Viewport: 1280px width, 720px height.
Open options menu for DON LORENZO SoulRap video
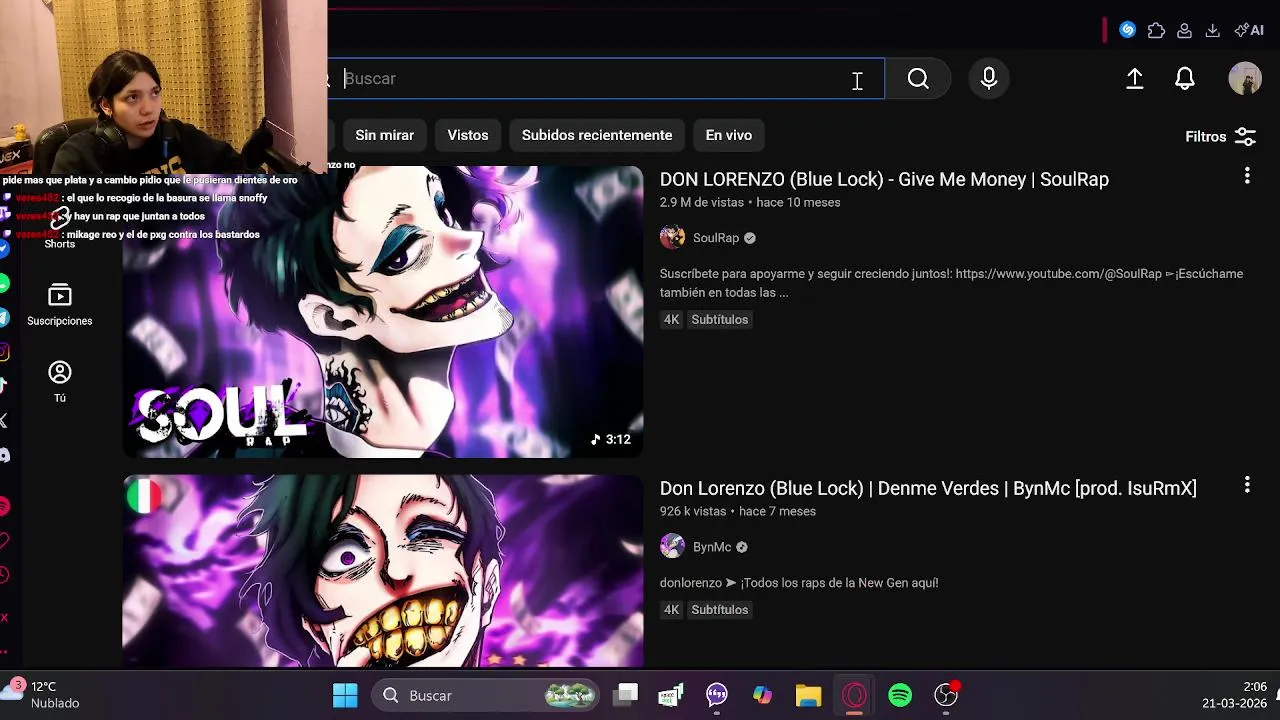click(1247, 176)
